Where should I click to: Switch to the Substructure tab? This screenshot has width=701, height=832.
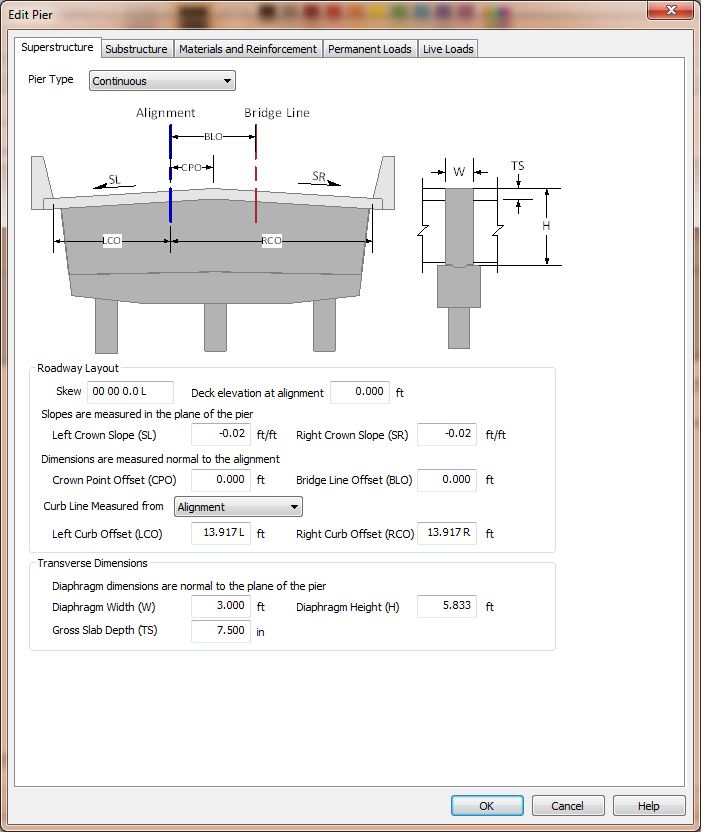click(136, 49)
